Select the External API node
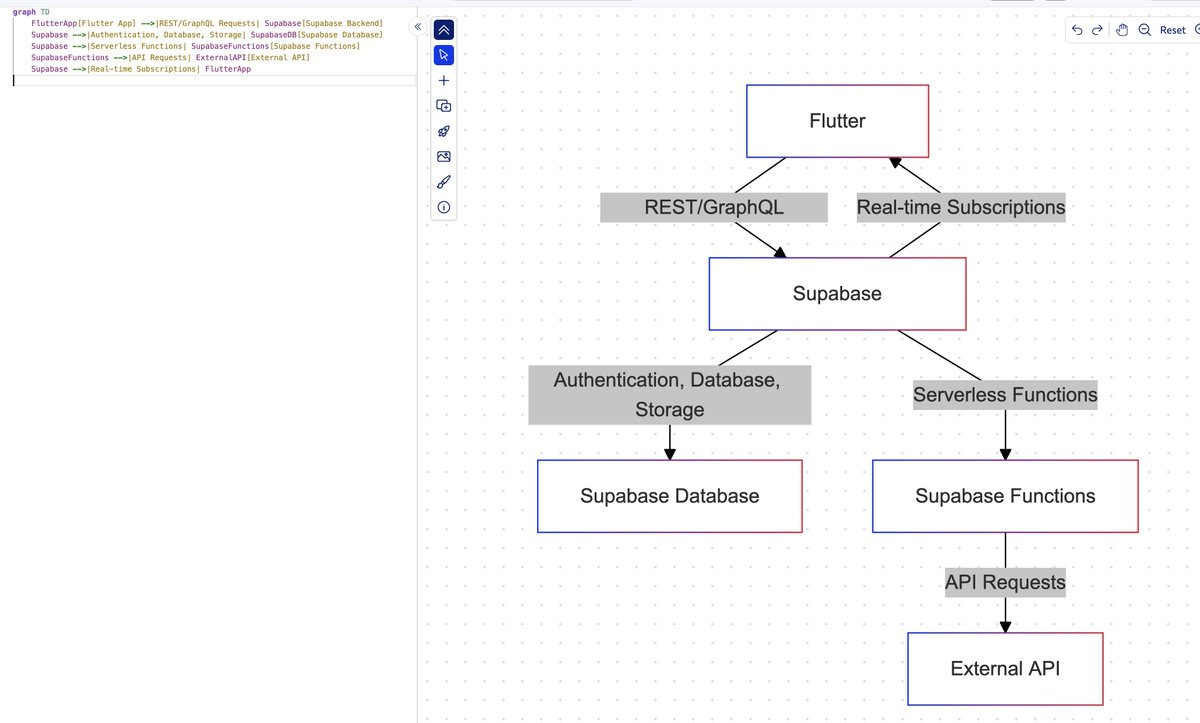1200x723 pixels. coord(1005,669)
